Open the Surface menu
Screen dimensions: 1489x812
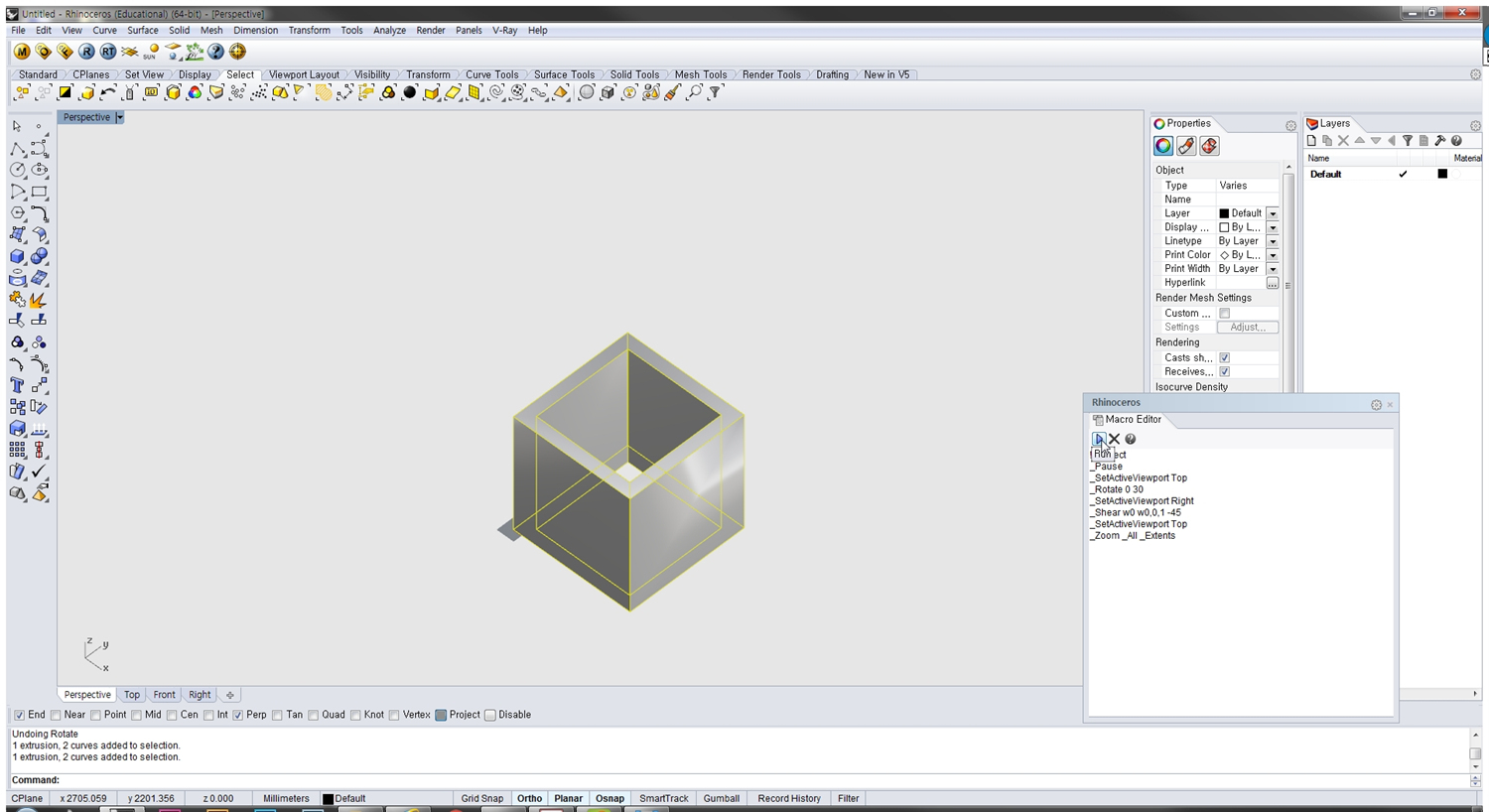click(142, 30)
